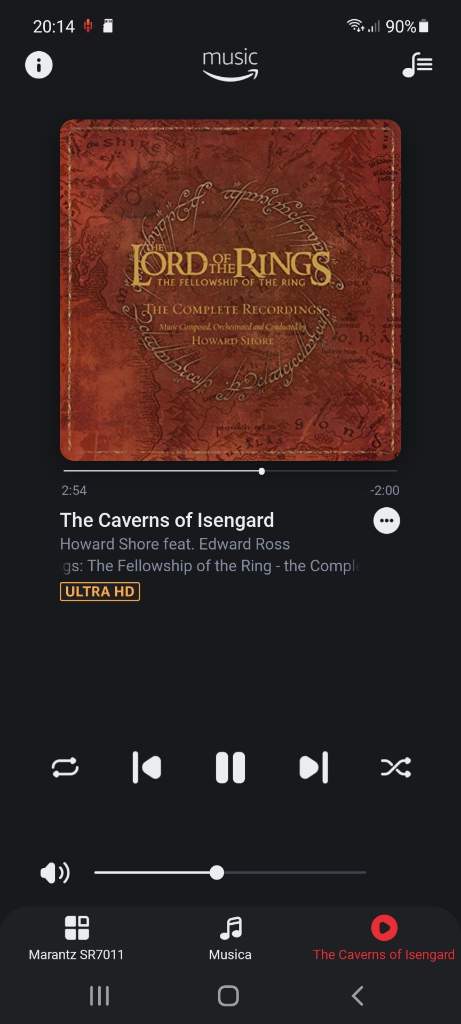Tap the Lord of the Rings album cover
The height and width of the screenshot is (1024, 461).
pos(230,290)
